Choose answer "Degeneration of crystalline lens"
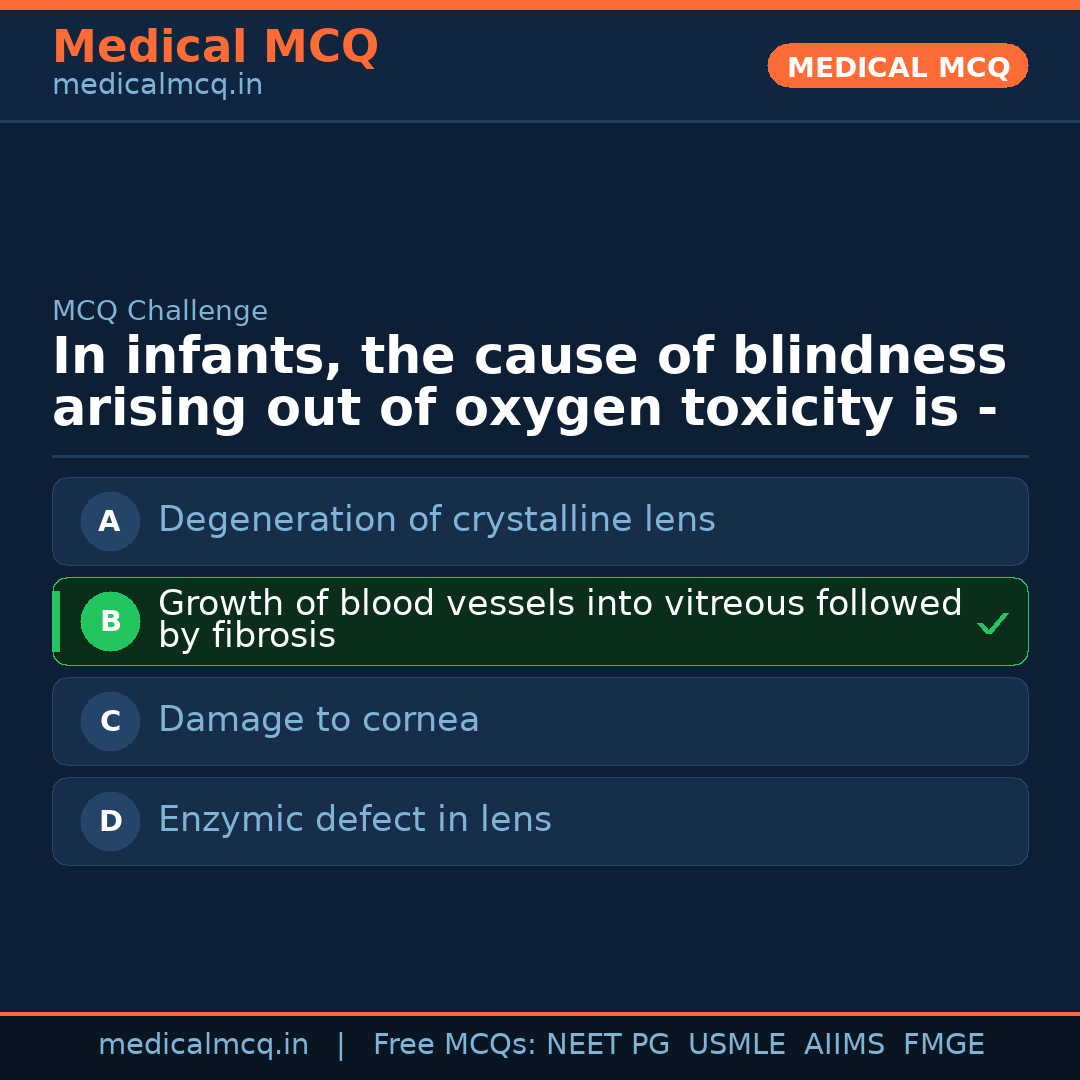The width and height of the screenshot is (1080, 1080). point(437,520)
